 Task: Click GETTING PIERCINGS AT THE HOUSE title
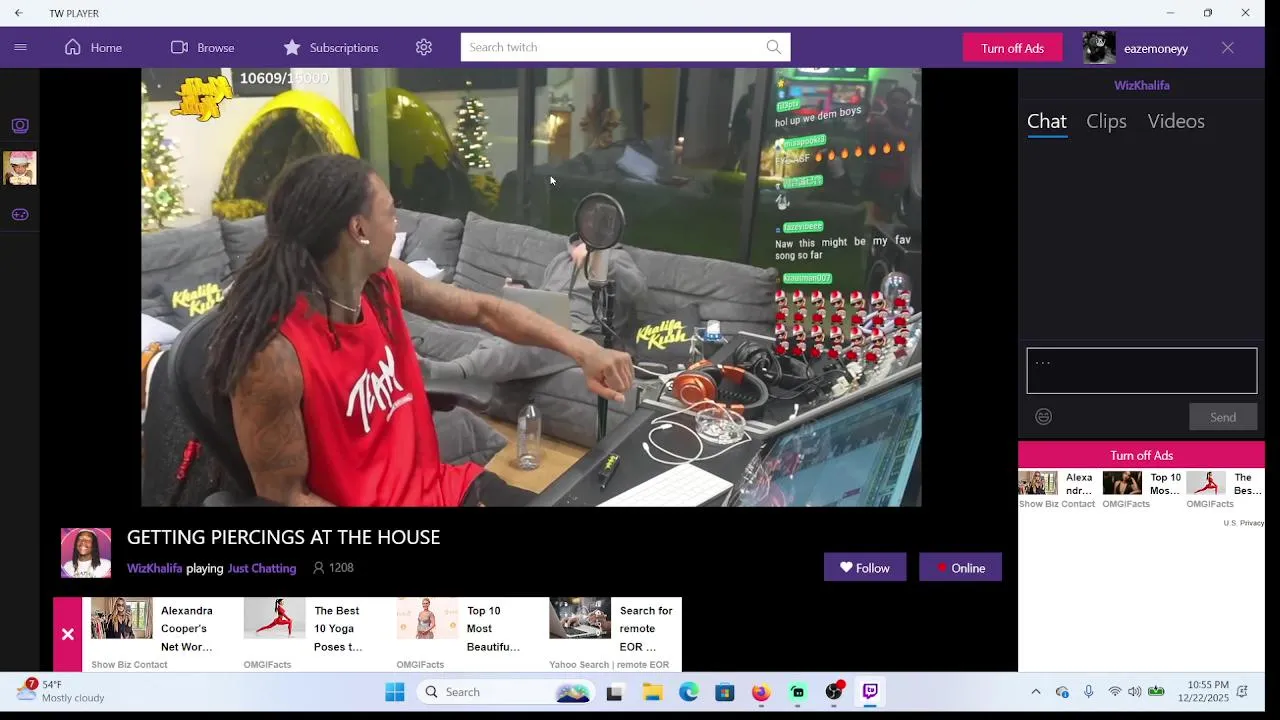283,537
